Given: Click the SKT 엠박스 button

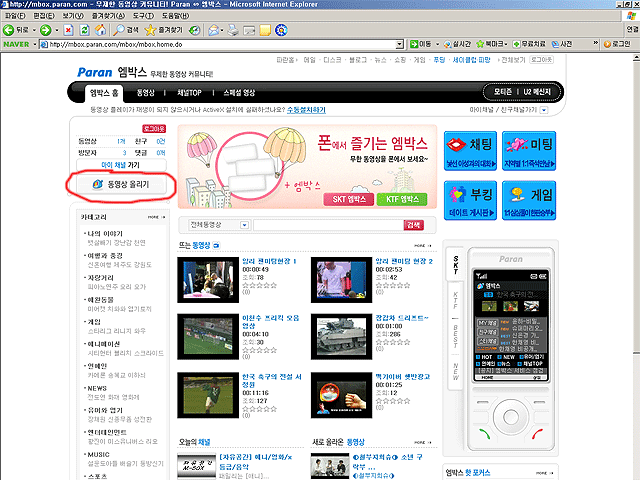Looking at the screenshot, I should [x=349, y=199].
